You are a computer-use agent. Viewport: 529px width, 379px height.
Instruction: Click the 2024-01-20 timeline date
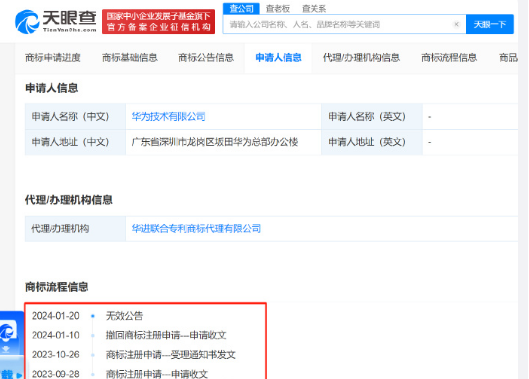(56, 316)
